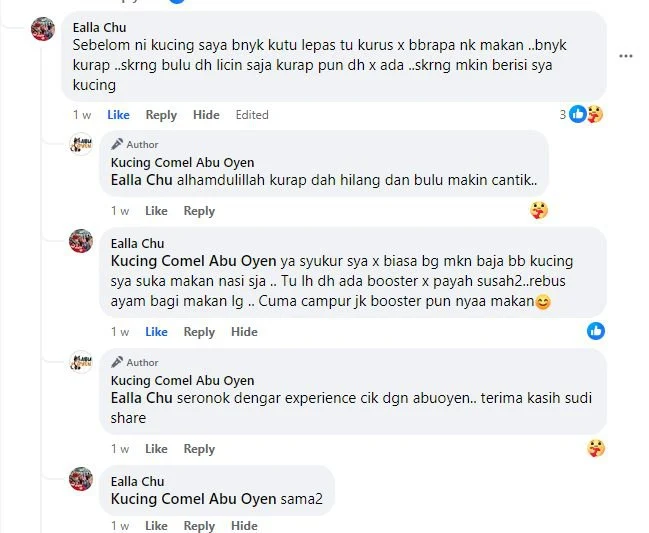The width and height of the screenshot is (649, 533).
Task: Click care emoji reaction beside the 3 count
Action: click(595, 114)
